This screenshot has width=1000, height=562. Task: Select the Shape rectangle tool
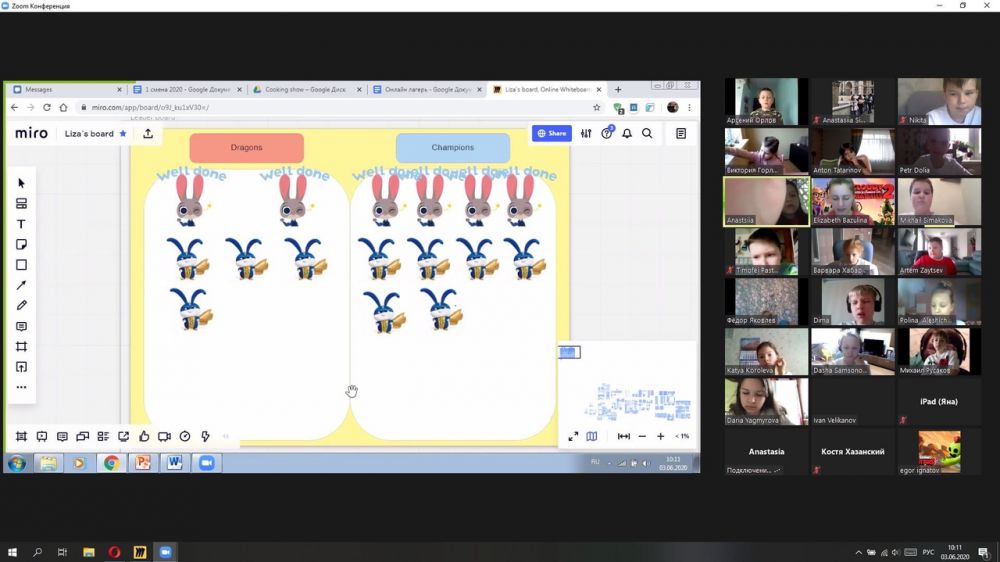[x=21, y=265]
